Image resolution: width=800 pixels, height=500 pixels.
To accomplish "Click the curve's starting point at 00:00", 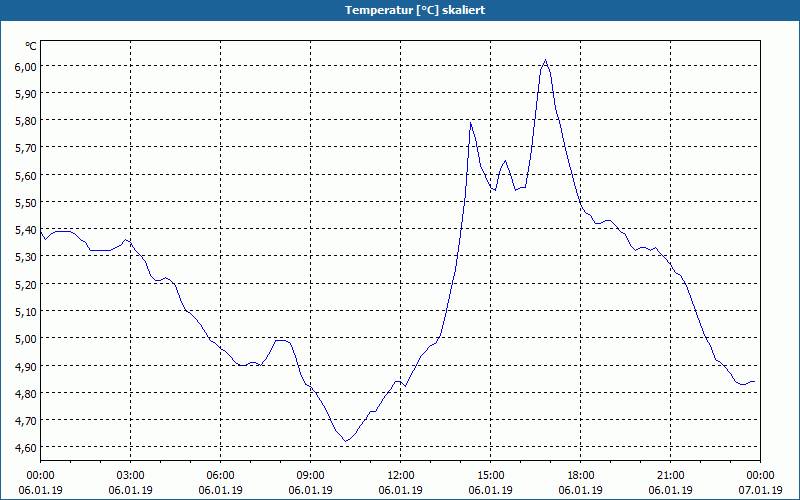I will click(41, 232).
